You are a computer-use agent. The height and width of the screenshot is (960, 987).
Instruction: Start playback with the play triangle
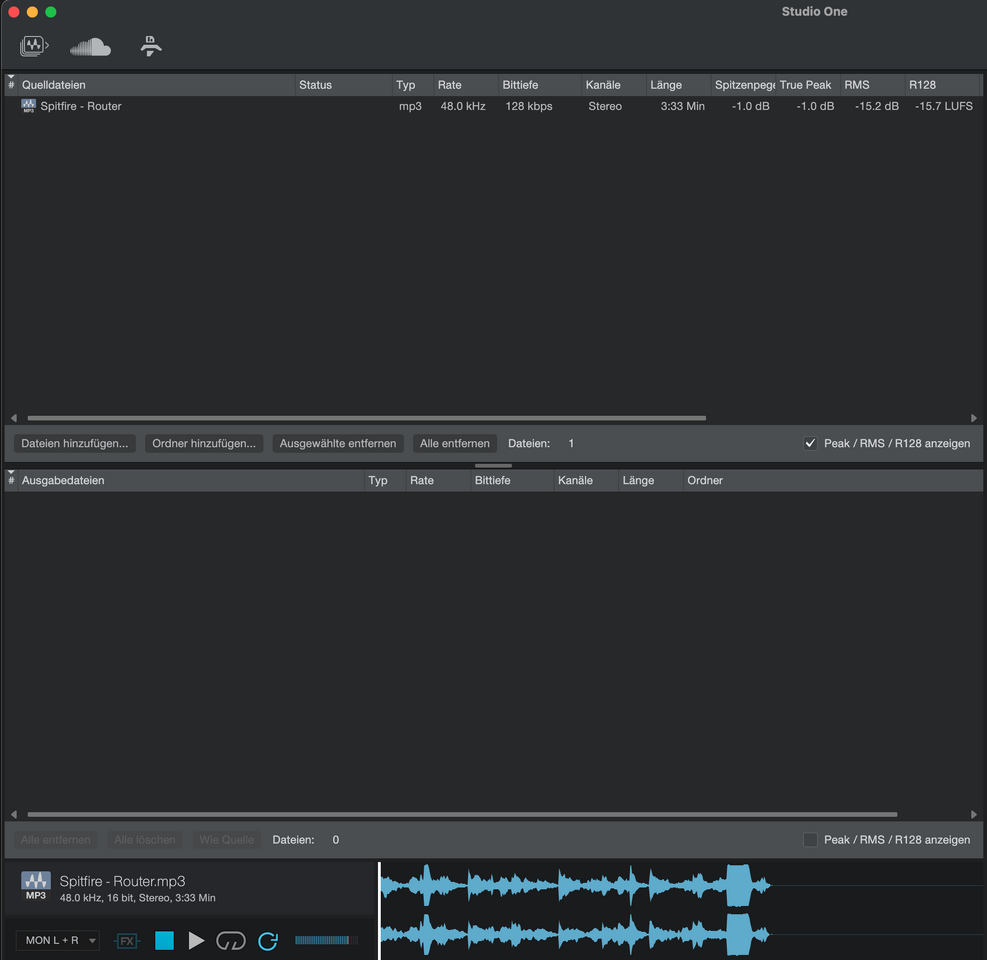196,940
